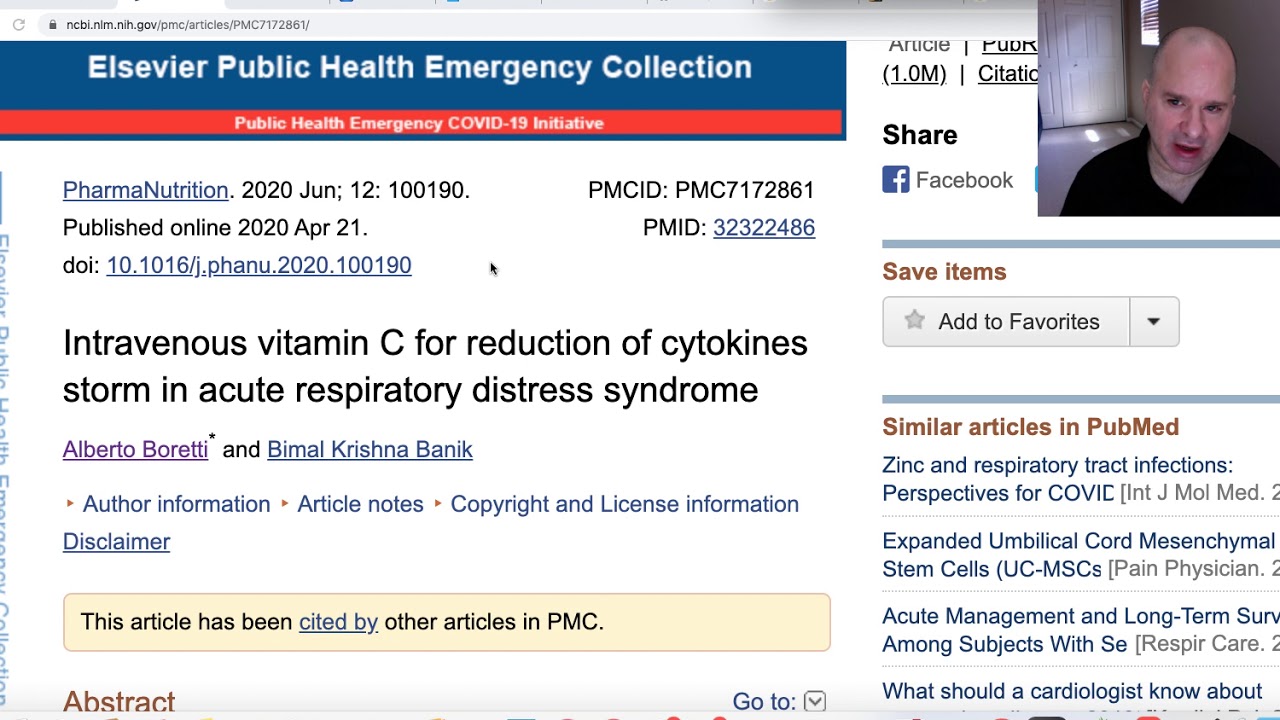Click the lock icon in address bar
Image resolution: width=1280 pixels, height=720 pixels.
coord(52,25)
